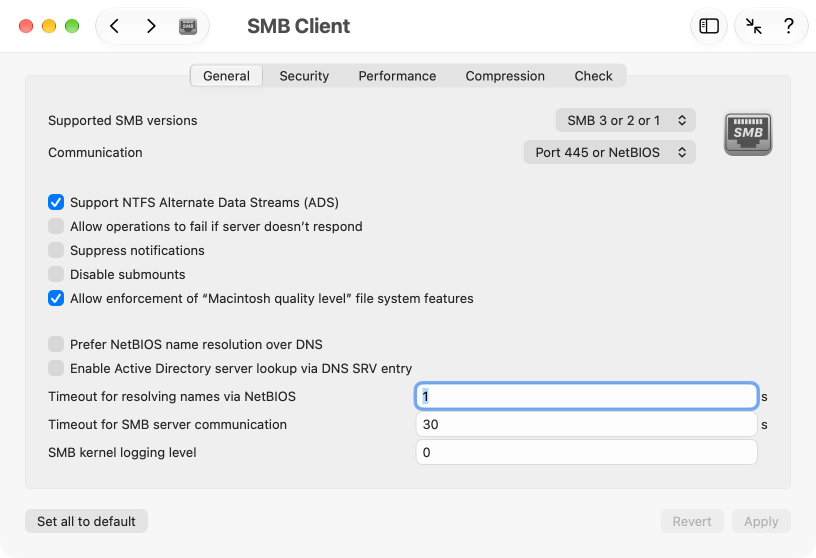
Task: Click the SMB kernel logging level field
Action: click(586, 452)
